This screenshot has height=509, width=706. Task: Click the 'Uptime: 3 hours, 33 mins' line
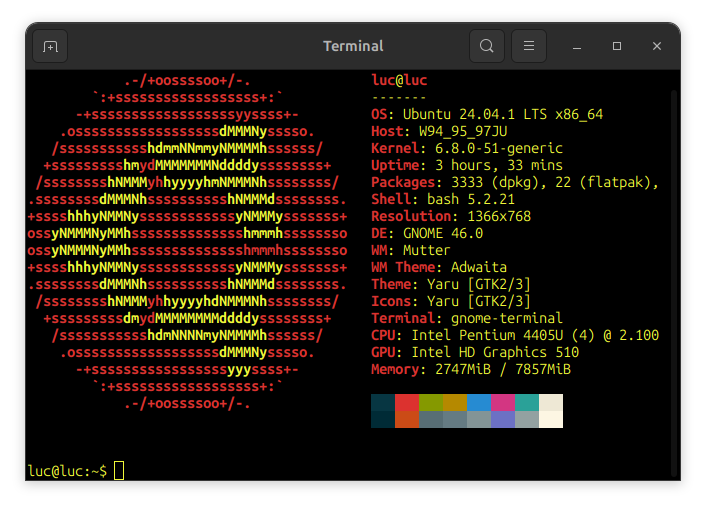pos(467,165)
